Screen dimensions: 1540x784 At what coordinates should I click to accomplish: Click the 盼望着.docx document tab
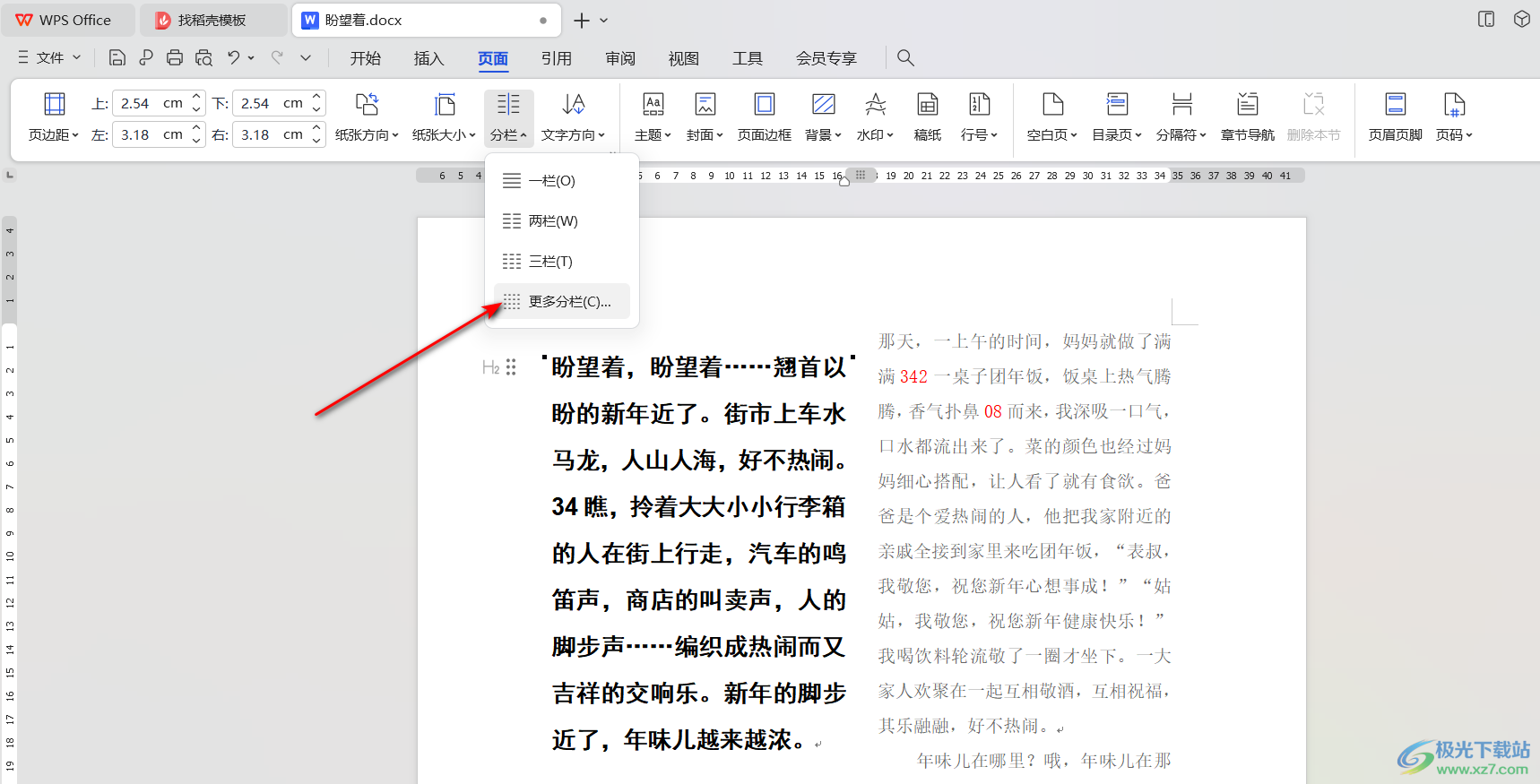pos(427,20)
